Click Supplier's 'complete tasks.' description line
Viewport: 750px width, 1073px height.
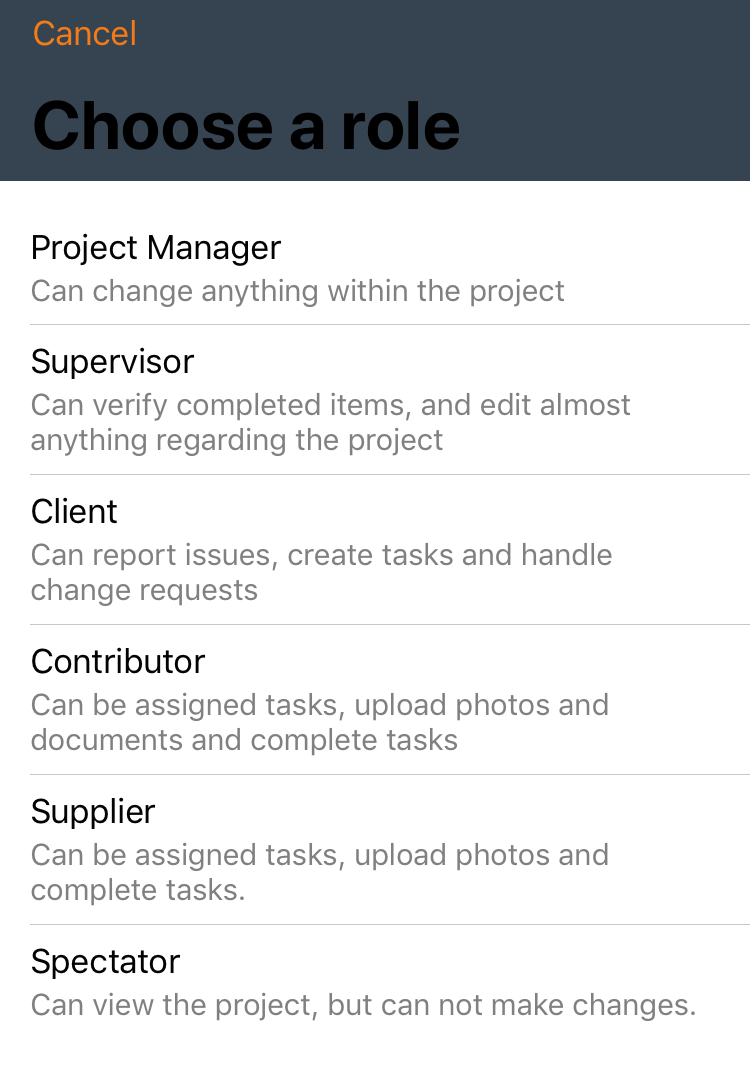(x=138, y=890)
